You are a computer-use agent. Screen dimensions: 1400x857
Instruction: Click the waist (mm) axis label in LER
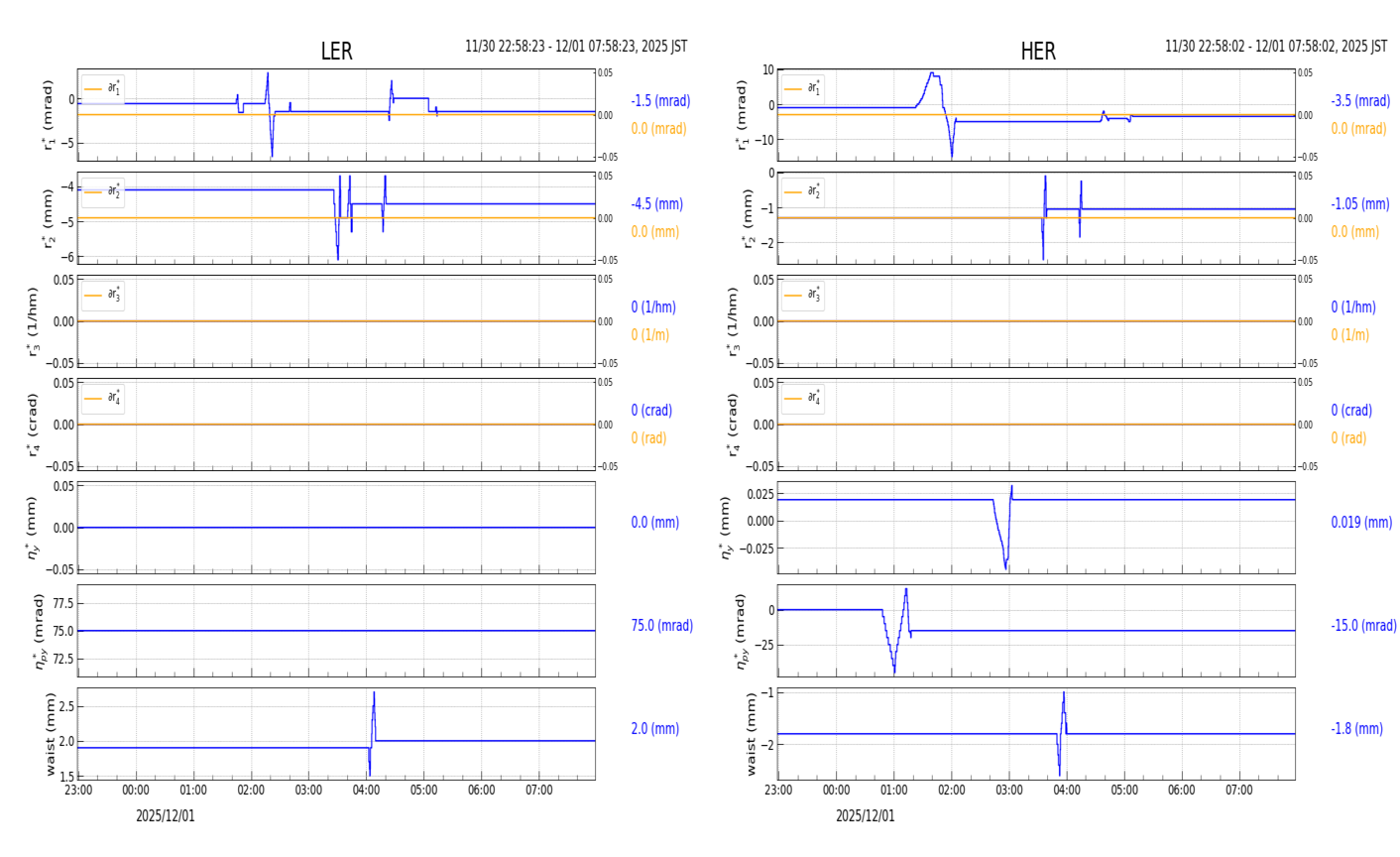(x=51, y=734)
